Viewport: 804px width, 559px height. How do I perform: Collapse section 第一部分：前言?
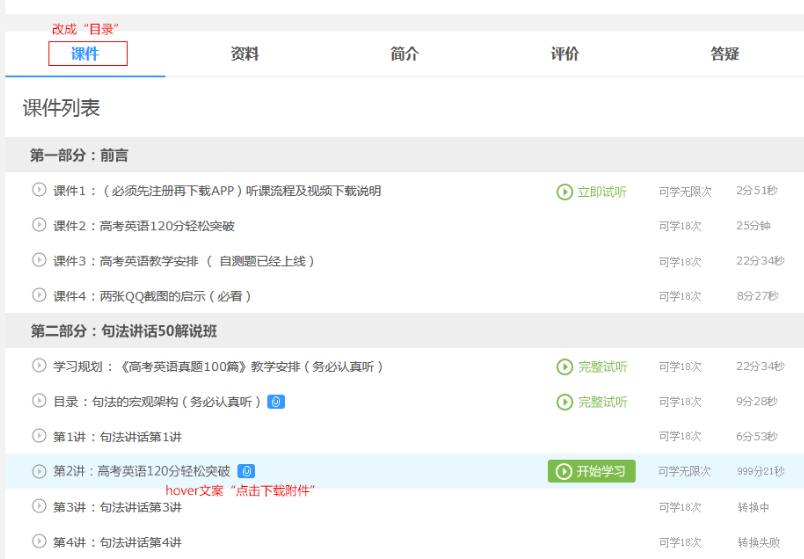tap(79, 155)
